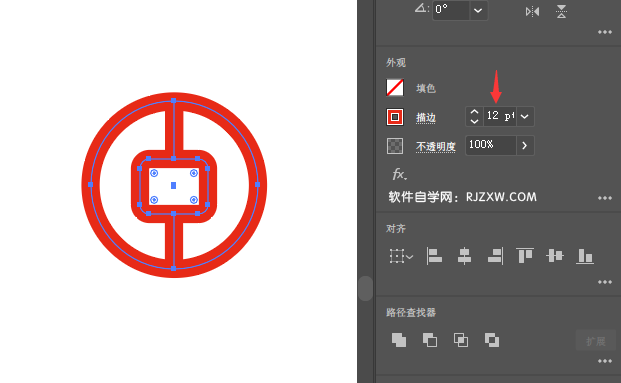Image resolution: width=621 pixels, height=383 pixels.
Task: Decrease stroke weight with down stepper arrow
Action: [x=474, y=121]
